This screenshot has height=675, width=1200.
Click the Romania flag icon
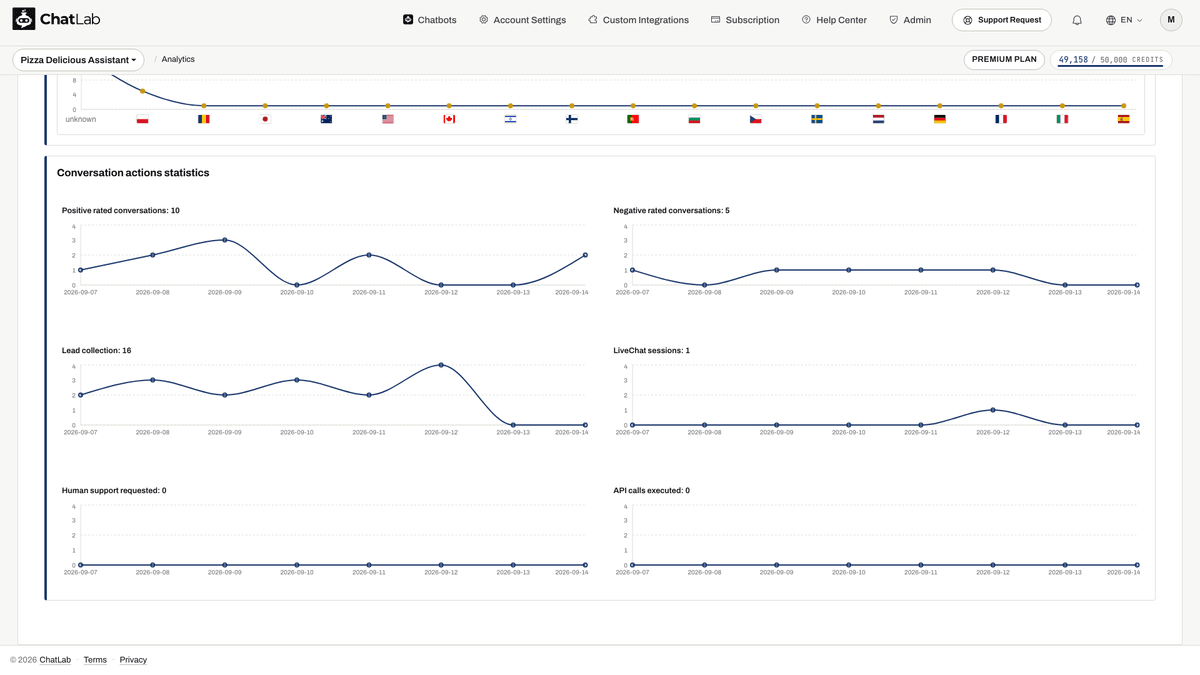(x=204, y=119)
